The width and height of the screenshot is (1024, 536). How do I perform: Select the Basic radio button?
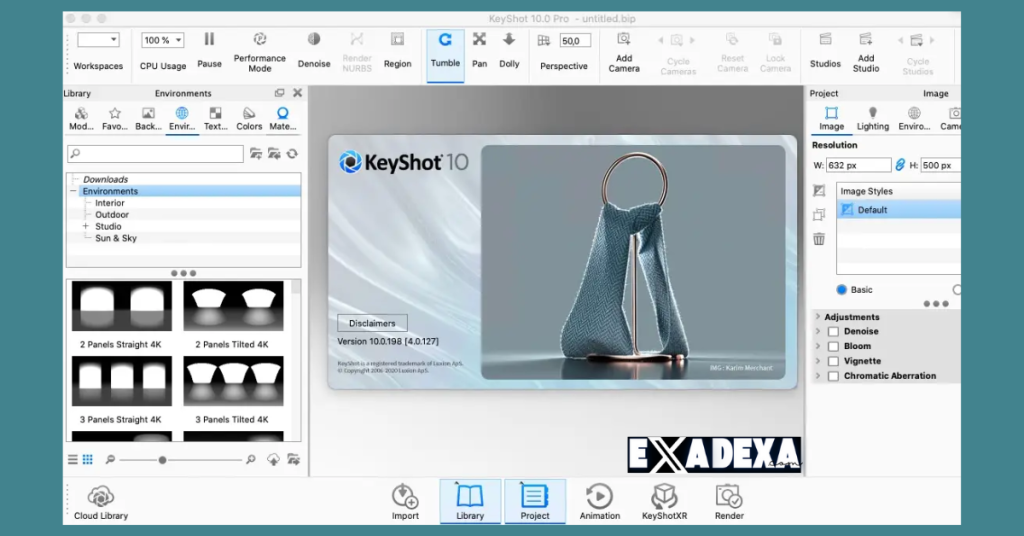tap(841, 289)
